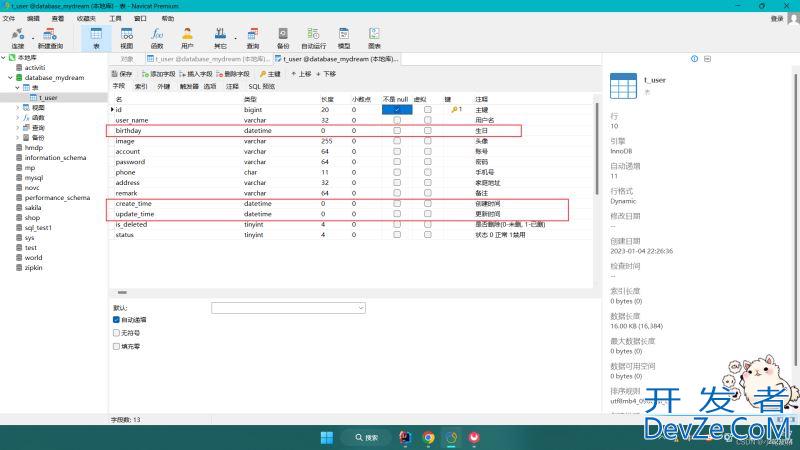The image size is (800, 450).
Task: Expand the 视图 views tree node
Action: [17, 108]
